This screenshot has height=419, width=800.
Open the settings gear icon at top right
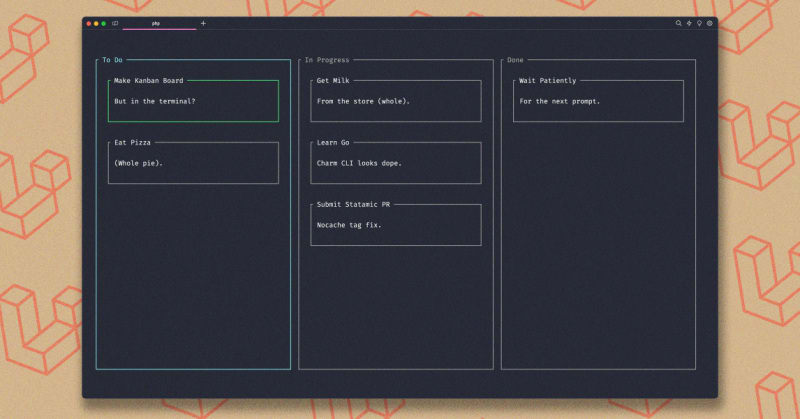(710, 23)
